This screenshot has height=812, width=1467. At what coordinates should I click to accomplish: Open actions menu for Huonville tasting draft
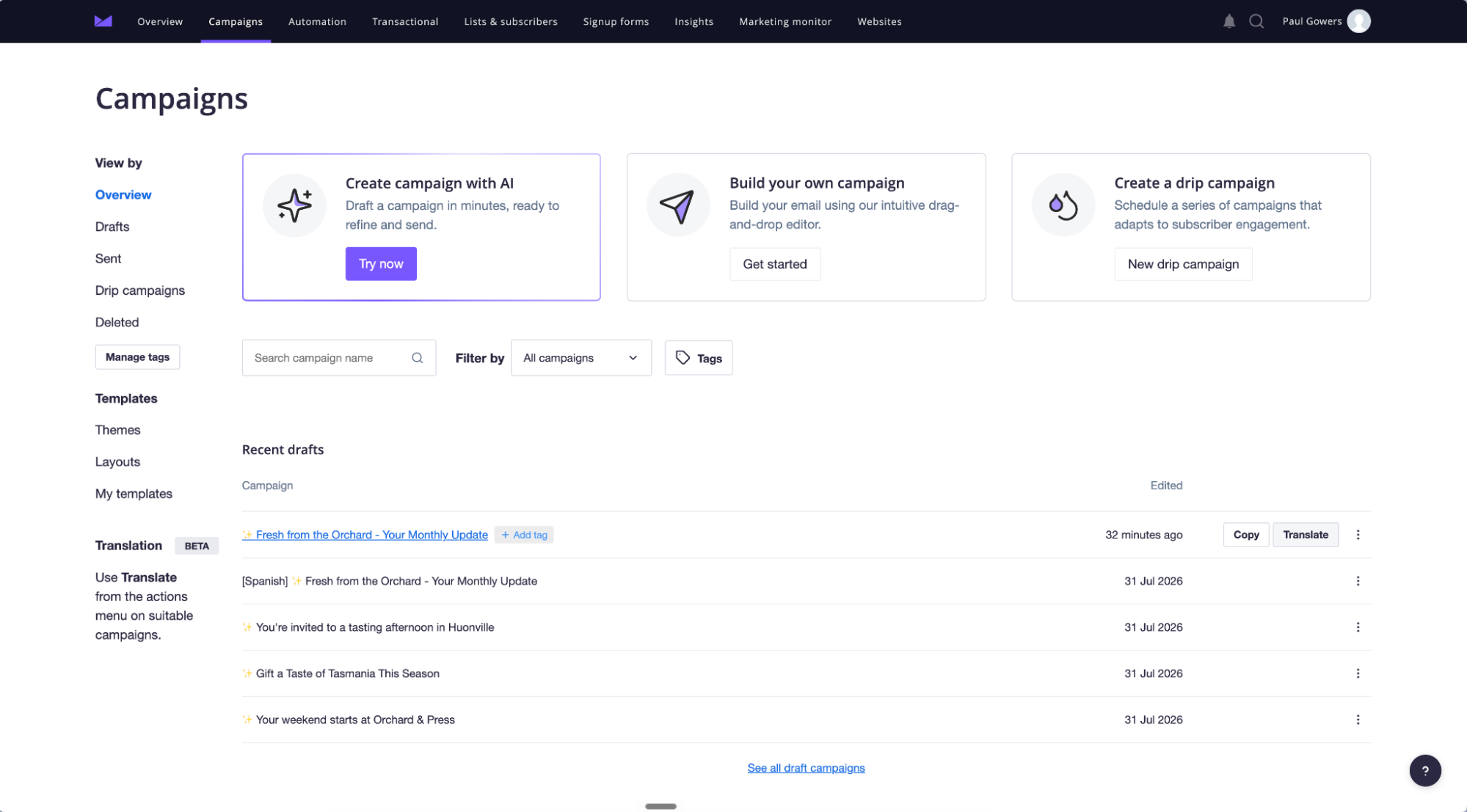pos(1358,627)
